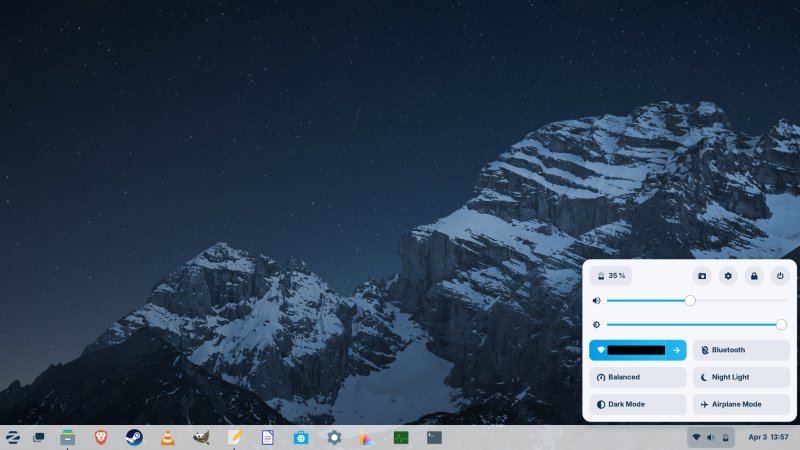The height and width of the screenshot is (450, 800).
Task: Launch GIMP image editor
Action: coord(201,437)
